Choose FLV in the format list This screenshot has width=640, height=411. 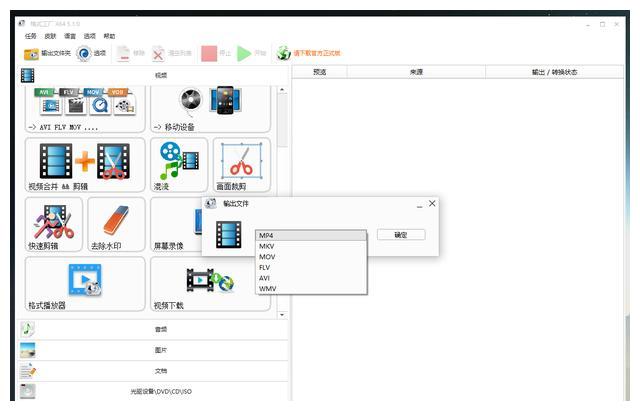coord(311,267)
